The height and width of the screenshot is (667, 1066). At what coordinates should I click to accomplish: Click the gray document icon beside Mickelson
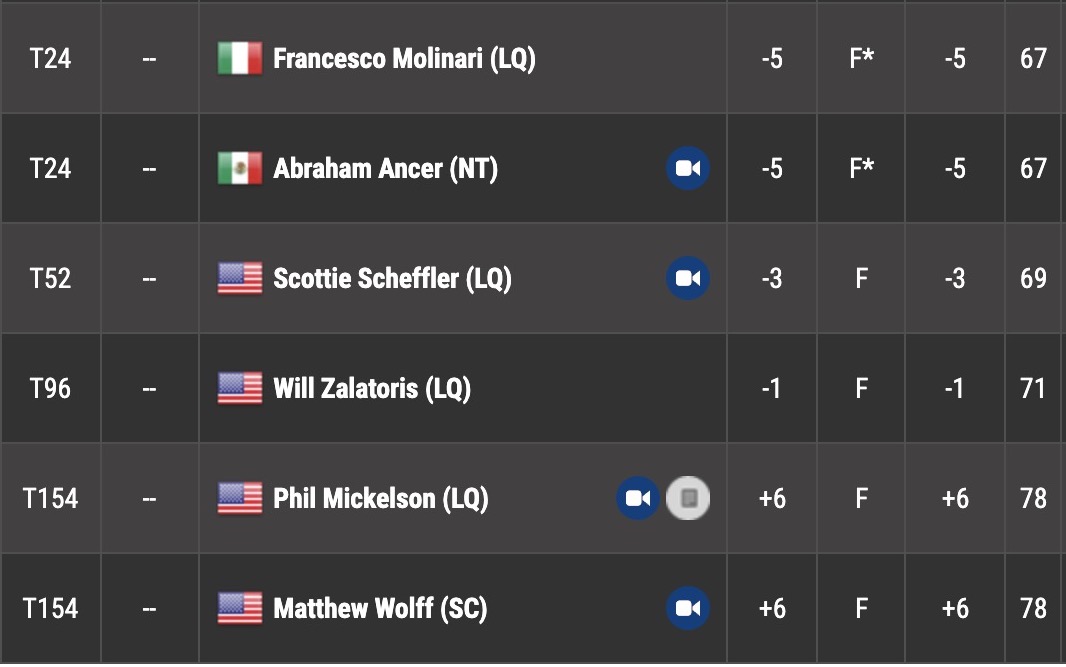point(688,498)
